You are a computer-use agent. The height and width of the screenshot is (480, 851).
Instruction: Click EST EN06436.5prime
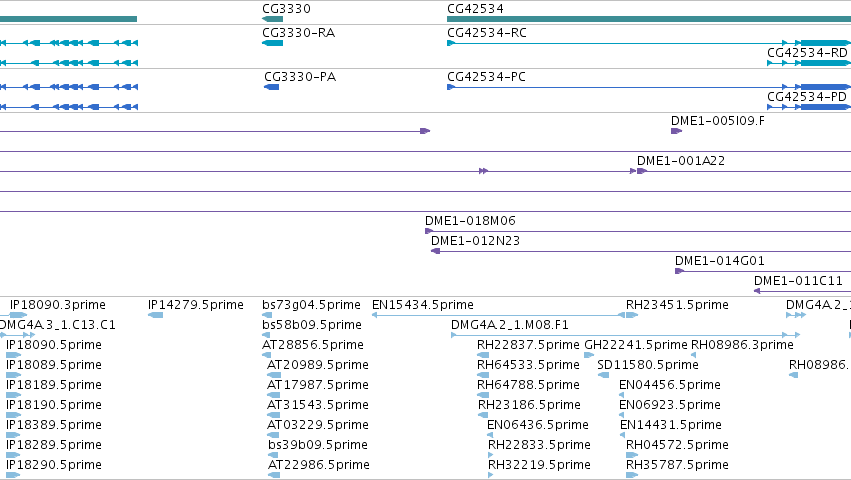click(538, 425)
